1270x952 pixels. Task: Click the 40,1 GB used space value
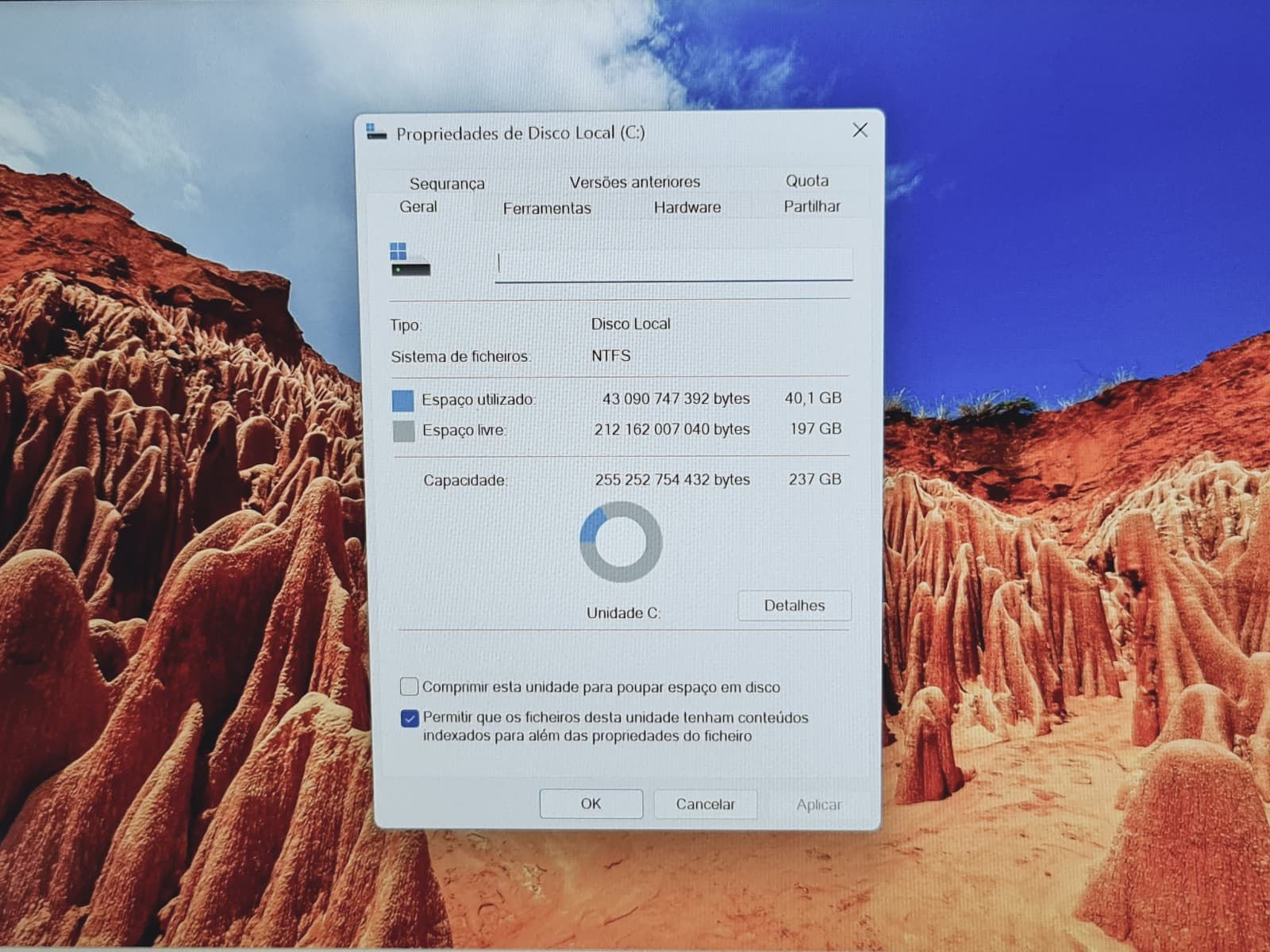(x=813, y=398)
